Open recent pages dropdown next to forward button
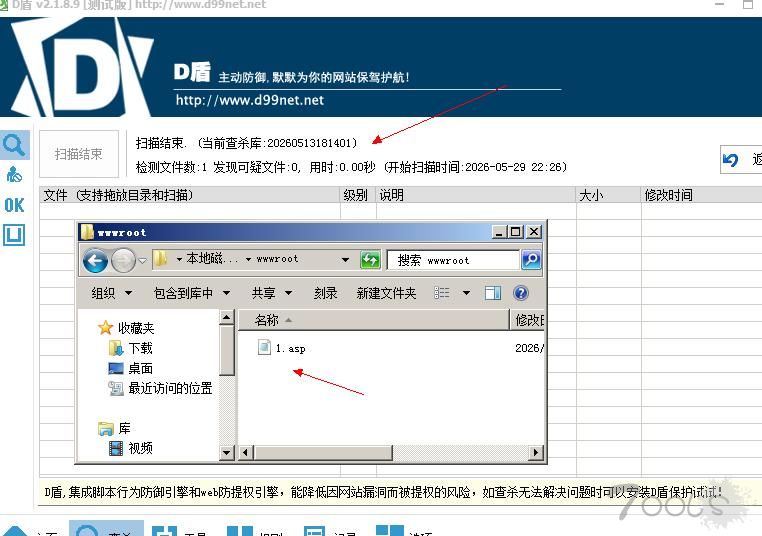This screenshot has height=536, width=762. (x=142, y=260)
